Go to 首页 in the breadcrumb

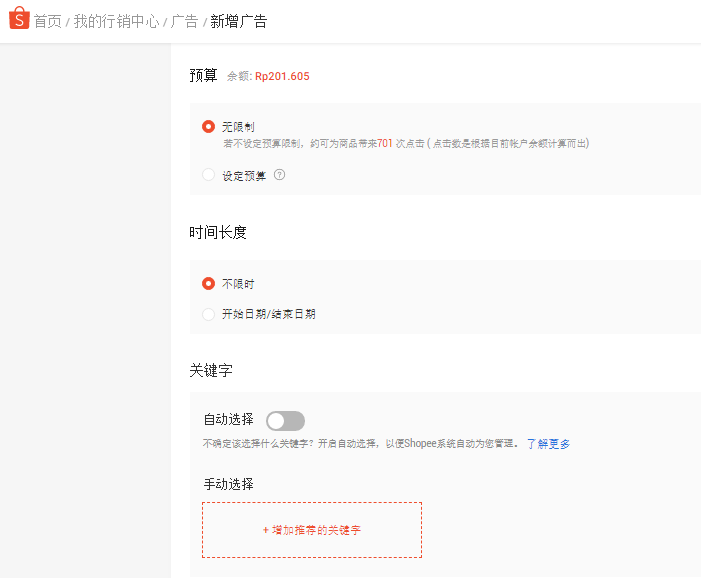click(47, 21)
